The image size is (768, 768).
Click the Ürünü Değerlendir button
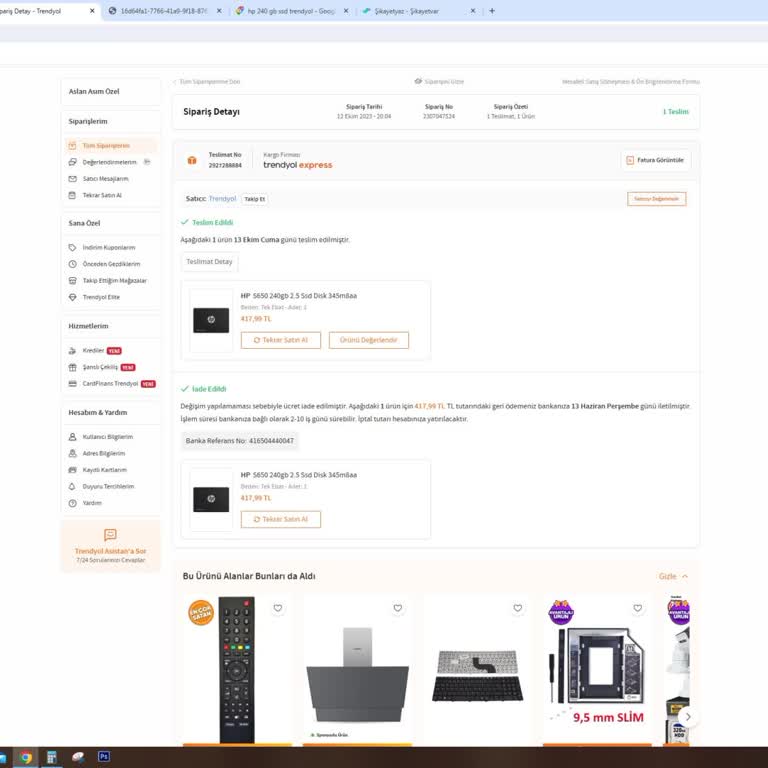pyautogui.click(x=369, y=340)
